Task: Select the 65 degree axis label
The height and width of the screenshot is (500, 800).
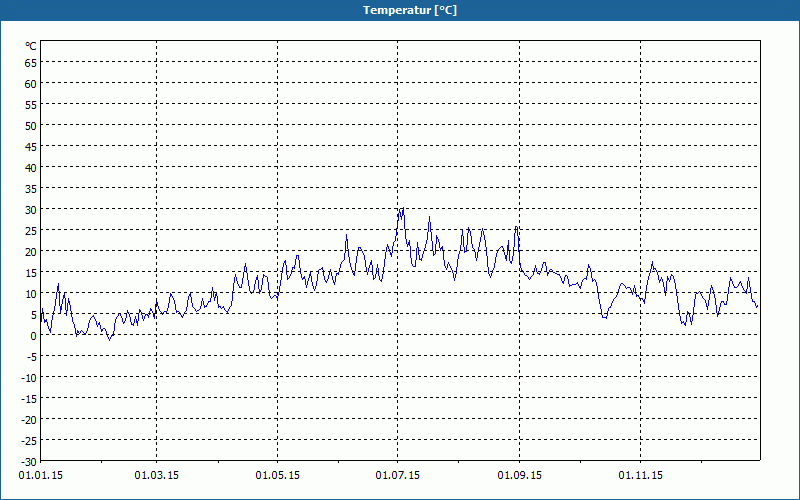Action: [x=31, y=63]
